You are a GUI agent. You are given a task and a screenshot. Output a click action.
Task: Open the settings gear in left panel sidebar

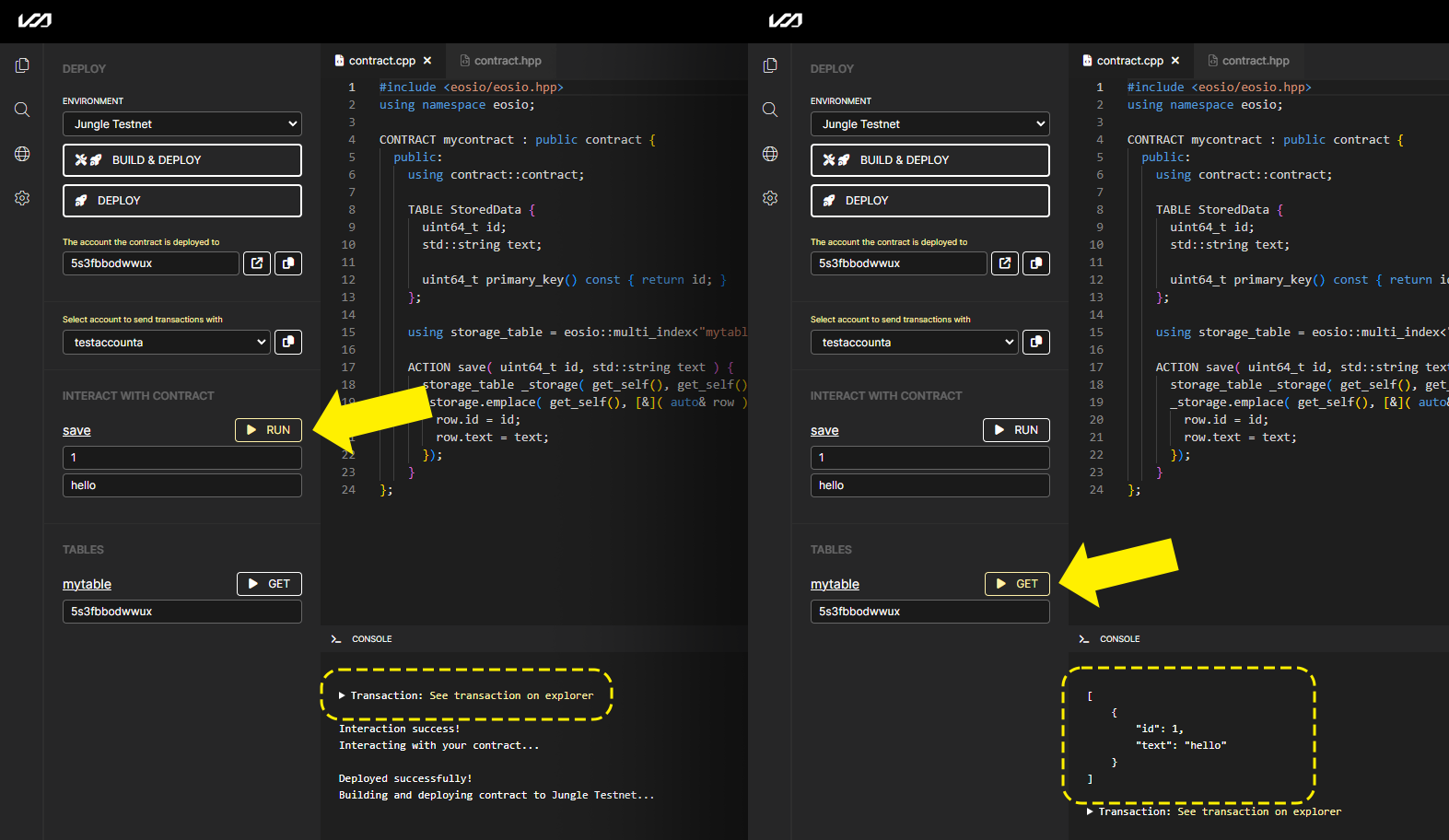(22, 198)
